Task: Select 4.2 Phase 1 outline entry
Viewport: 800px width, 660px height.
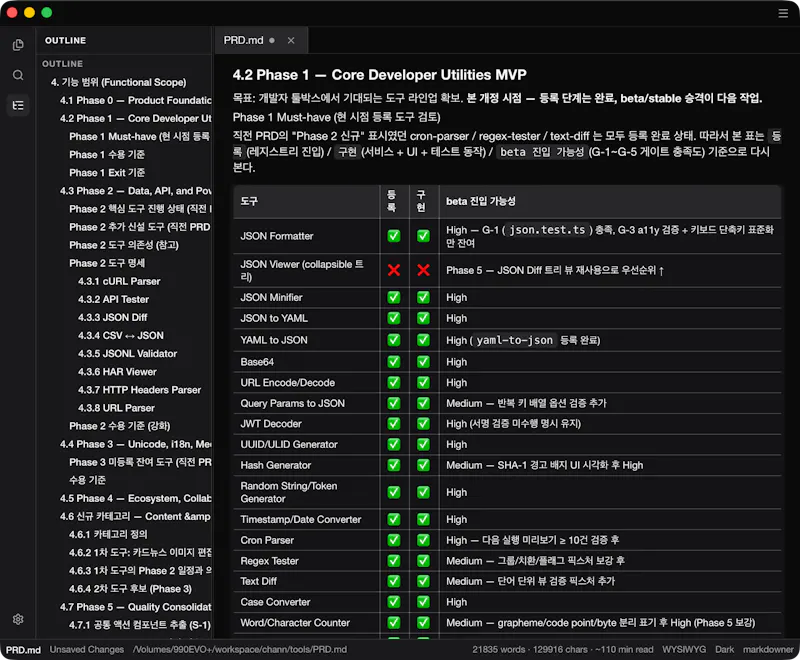Action: point(135,118)
